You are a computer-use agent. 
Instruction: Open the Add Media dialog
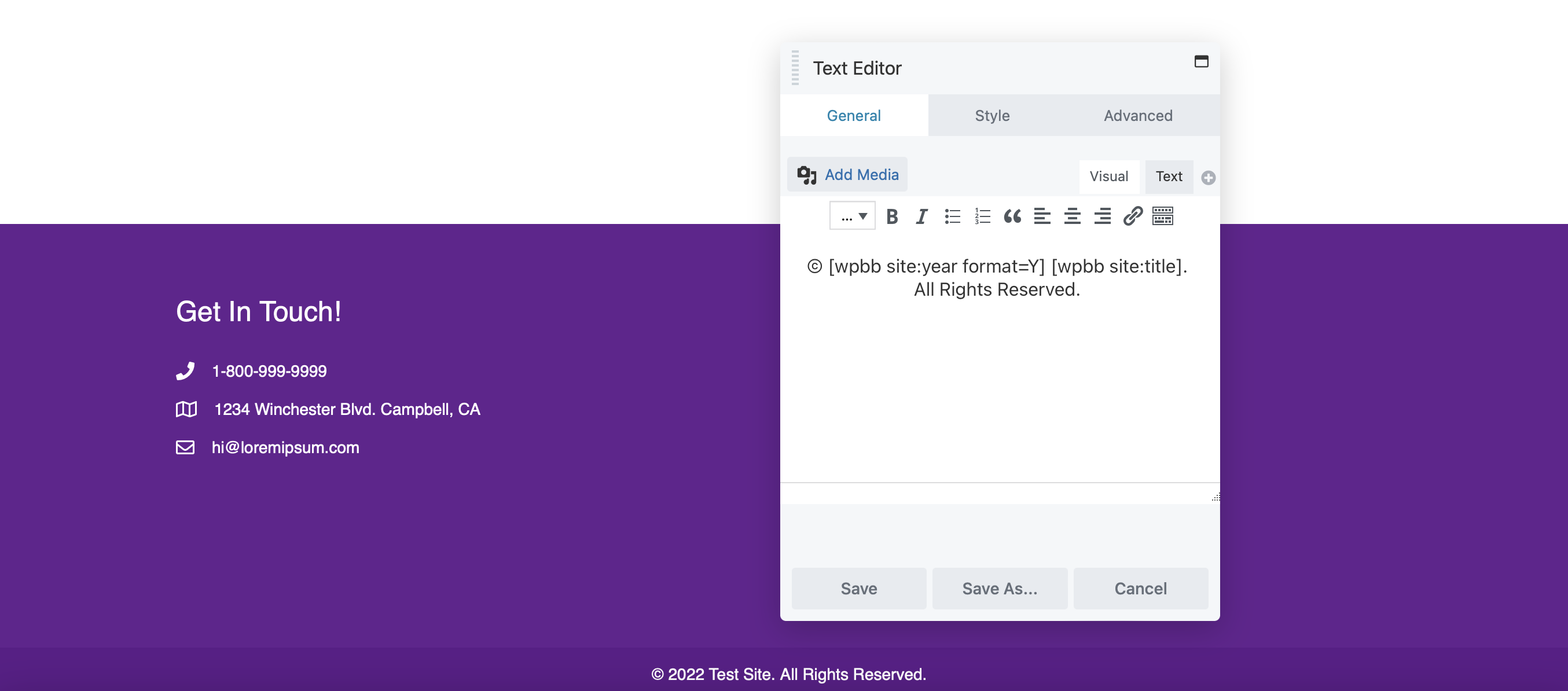pos(847,174)
